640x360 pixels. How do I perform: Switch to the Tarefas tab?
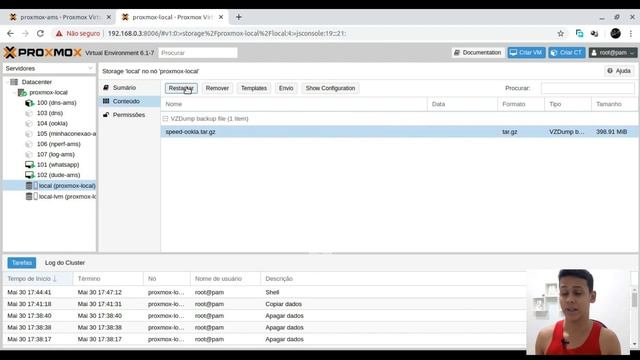tap(22, 263)
